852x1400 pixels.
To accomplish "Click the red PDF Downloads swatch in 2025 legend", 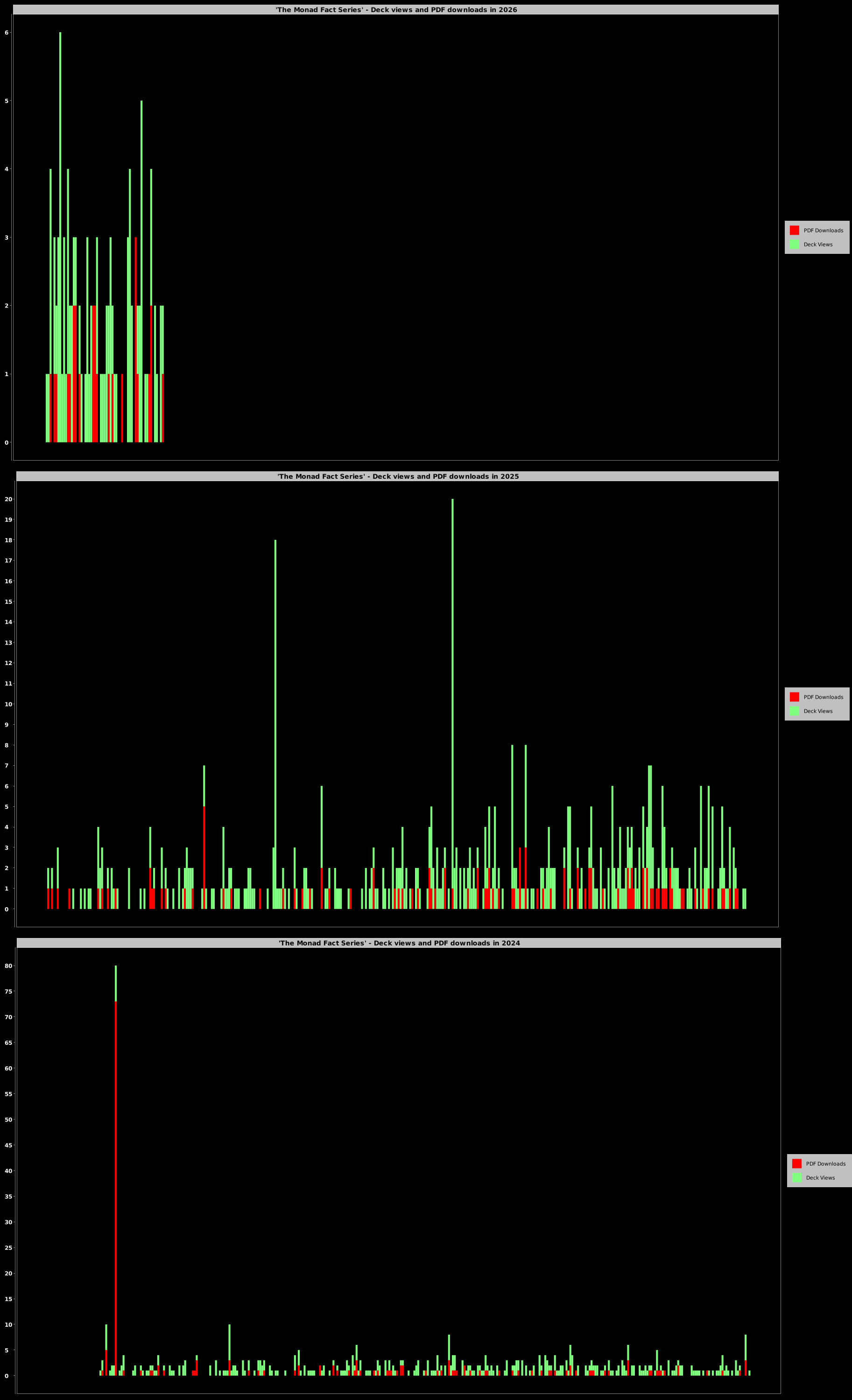I will [794, 697].
